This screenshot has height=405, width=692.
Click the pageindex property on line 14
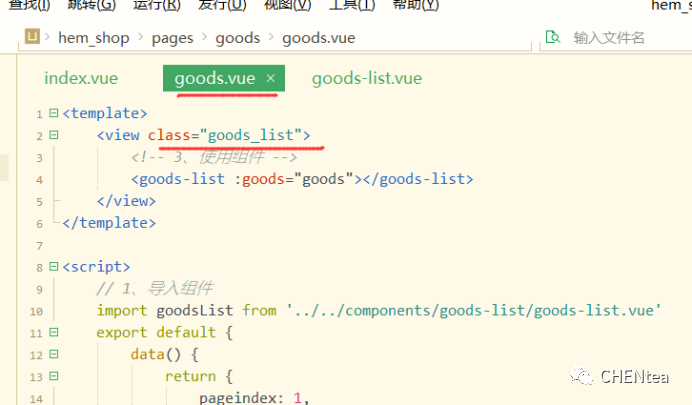point(237,398)
